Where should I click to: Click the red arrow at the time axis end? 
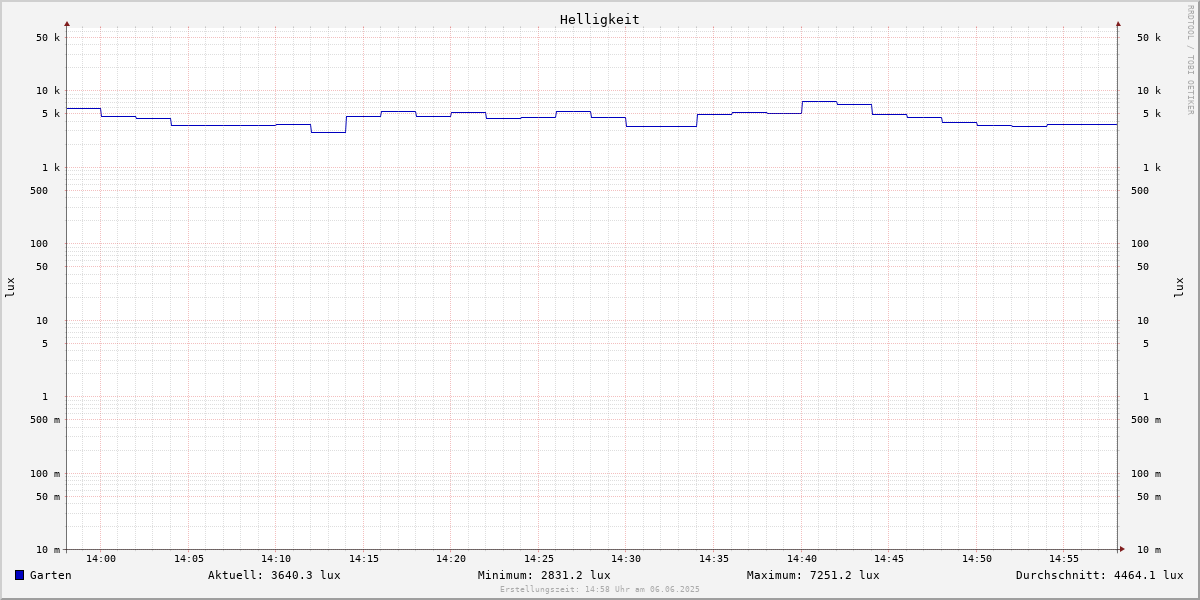(1122, 549)
